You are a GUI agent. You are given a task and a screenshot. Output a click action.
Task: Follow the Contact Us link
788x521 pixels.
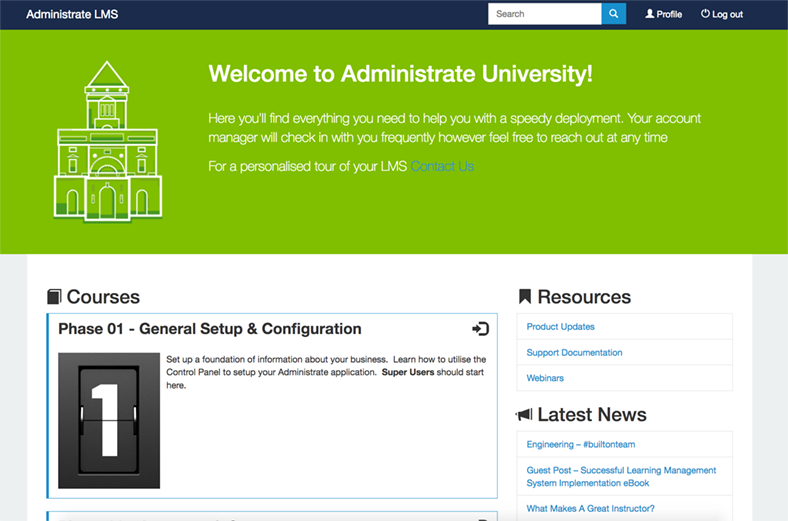(x=442, y=166)
